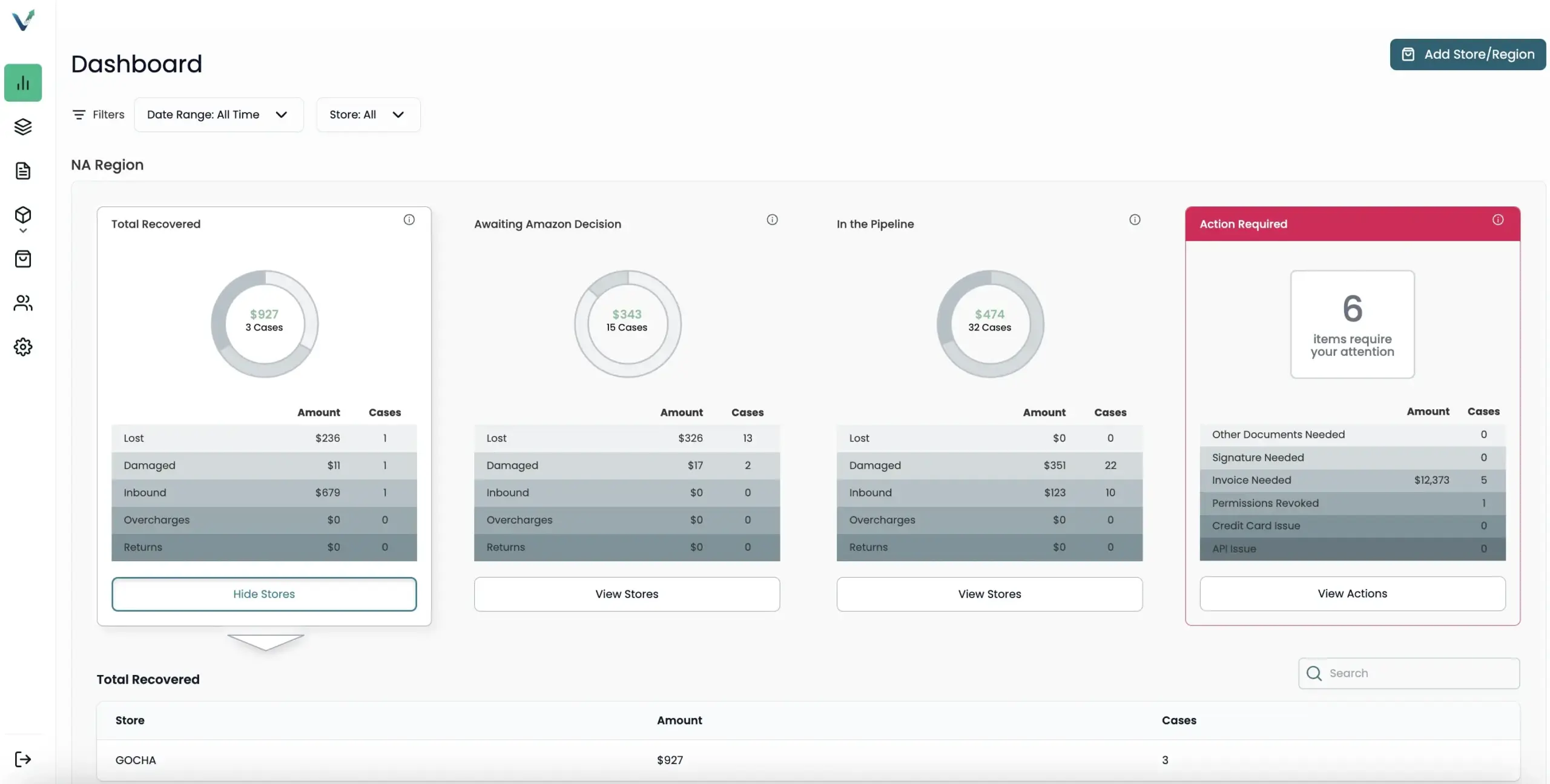Open the users icon in the sidebar

click(22, 303)
